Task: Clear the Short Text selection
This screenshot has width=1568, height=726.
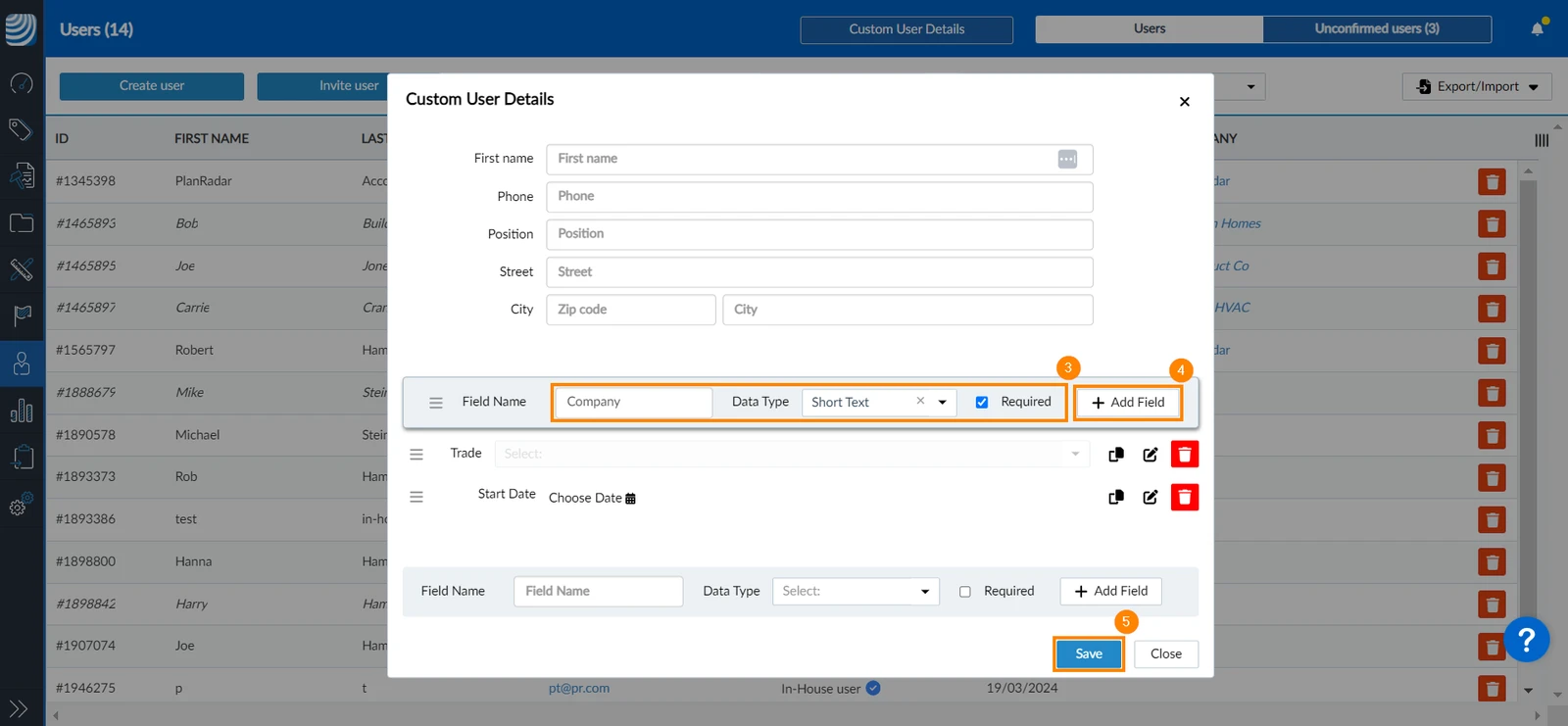Action: click(920, 401)
